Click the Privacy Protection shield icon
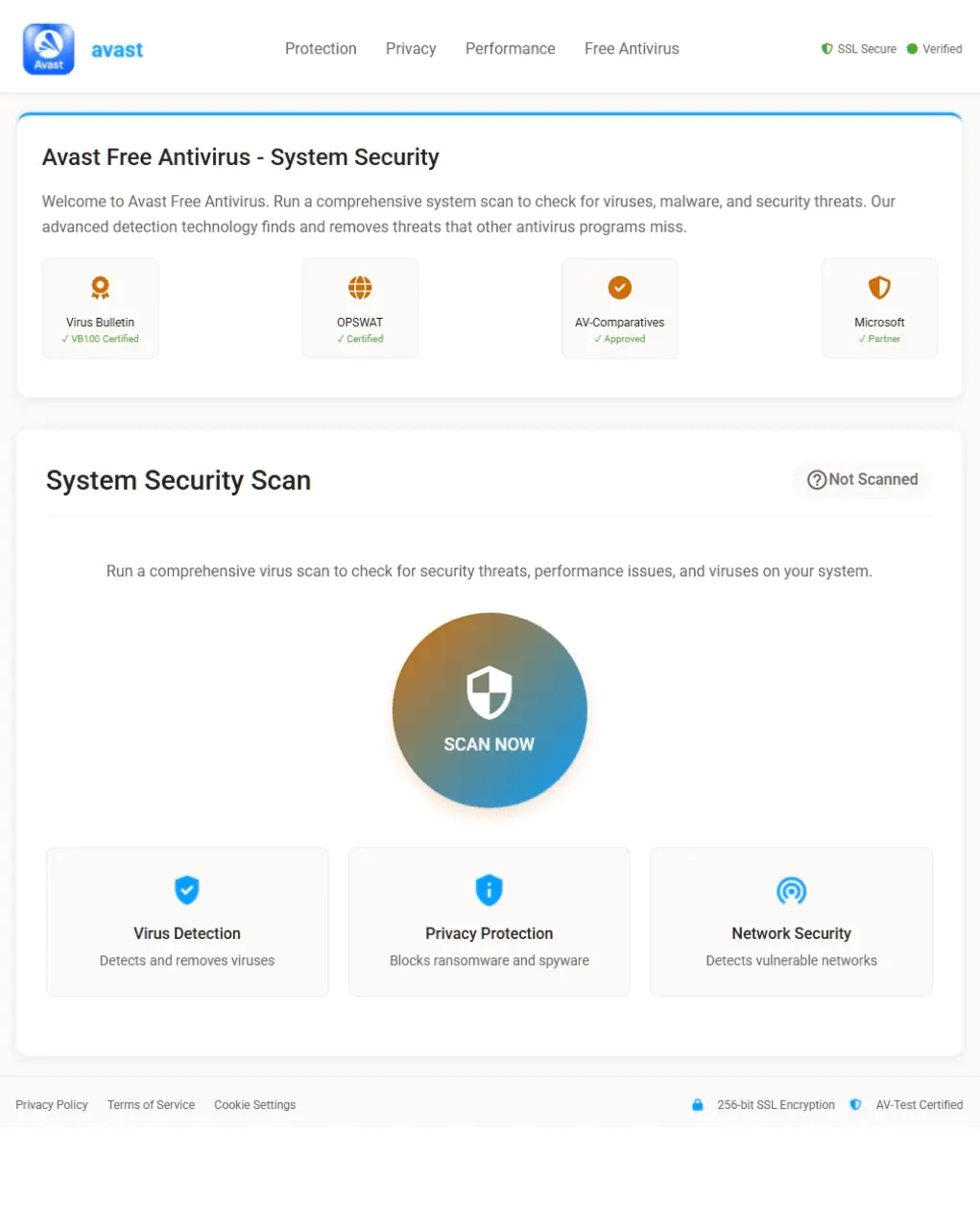This screenshot has width=980, height=1206. coord(490,890)
